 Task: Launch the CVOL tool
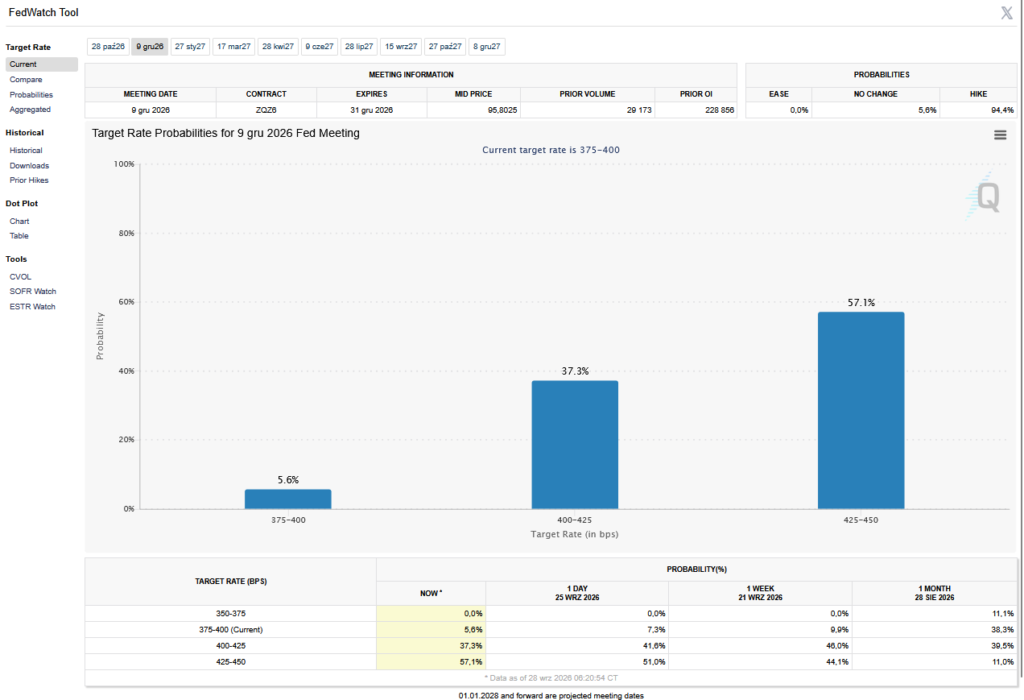20,277
